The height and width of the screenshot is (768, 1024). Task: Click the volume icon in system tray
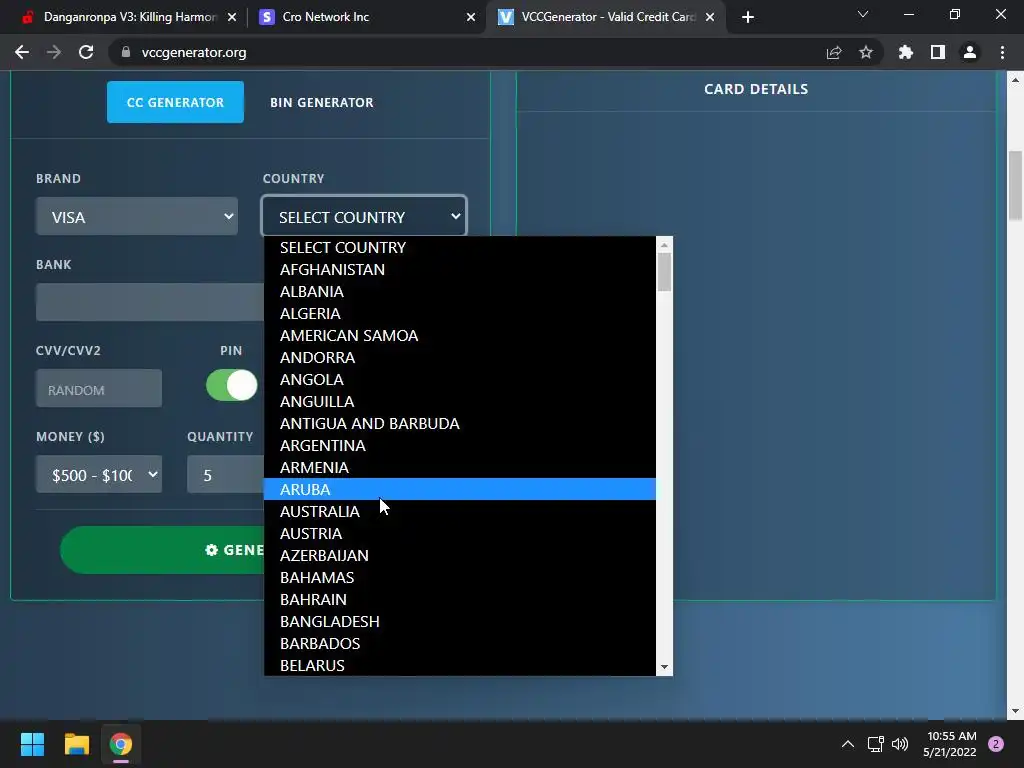pyautogui.click(x=899, y=744)
